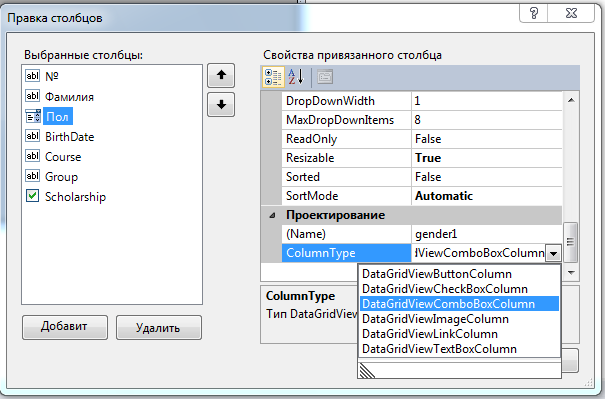Click the property grid scrollbar thumb
This screenshot has width=605, height=399.
[570, 242]
